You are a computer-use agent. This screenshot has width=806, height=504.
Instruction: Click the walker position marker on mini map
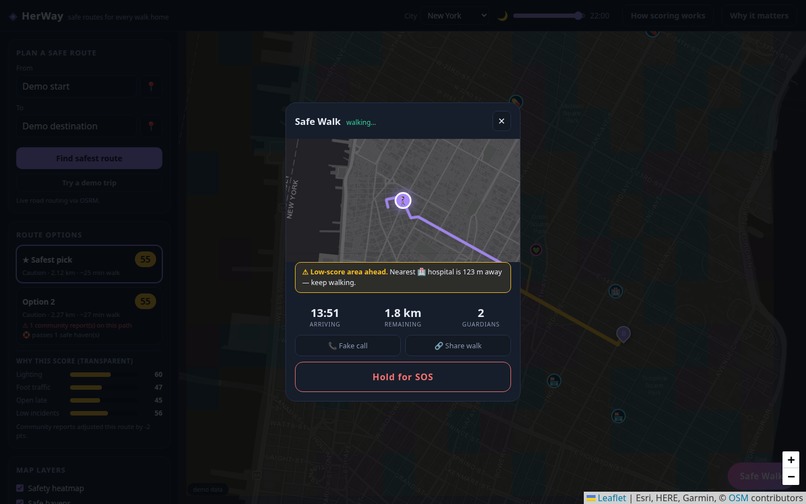[403, 200]
